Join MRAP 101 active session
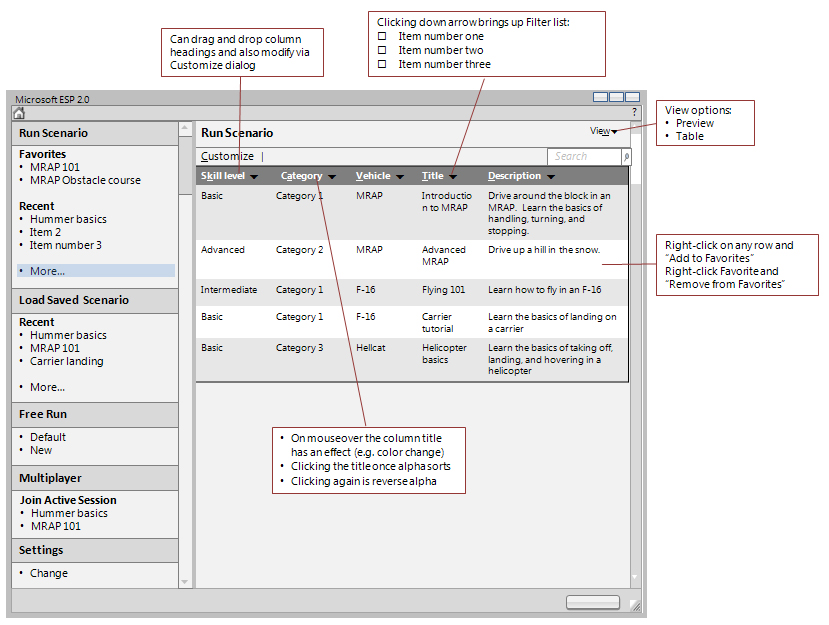 (56, 527)
